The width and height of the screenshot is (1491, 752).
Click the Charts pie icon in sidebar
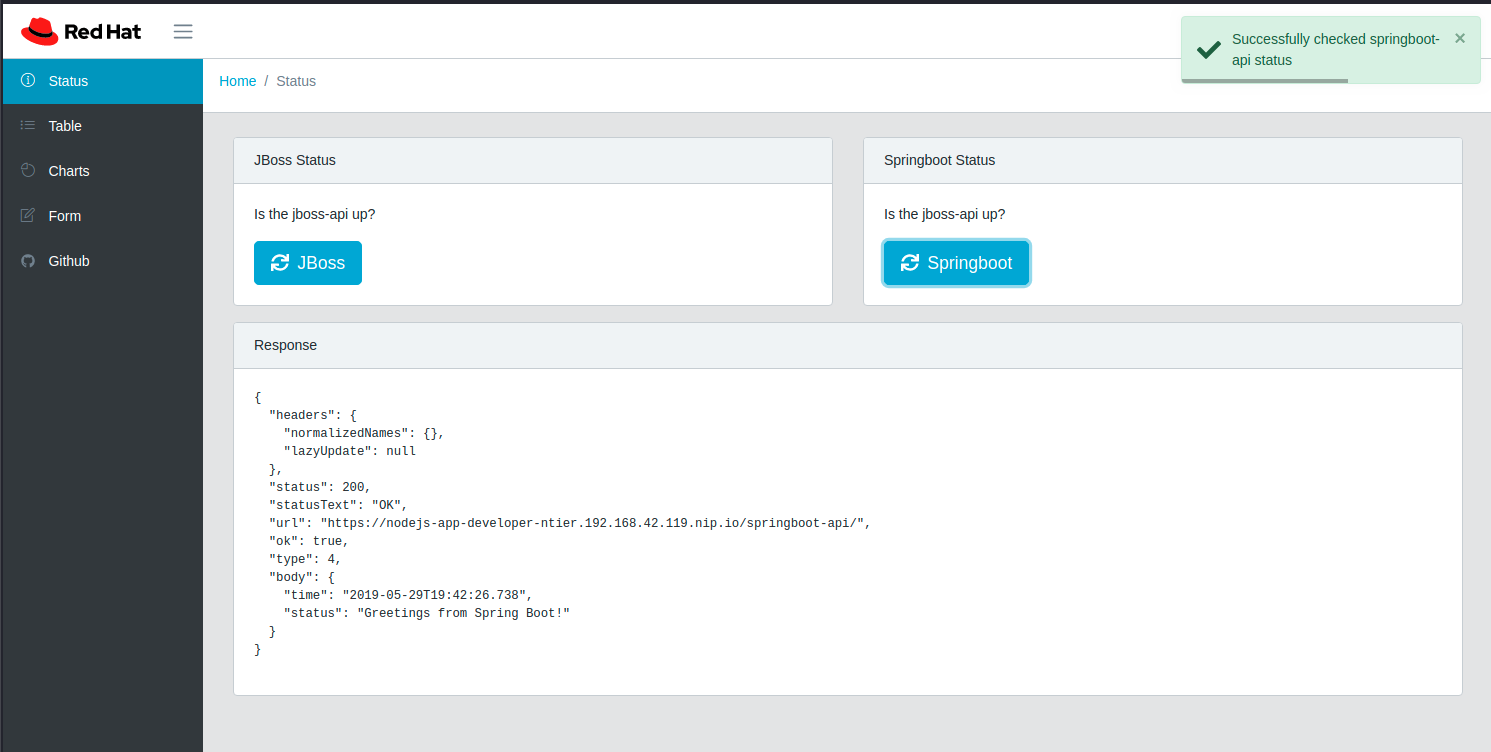(x=28, y=170)
